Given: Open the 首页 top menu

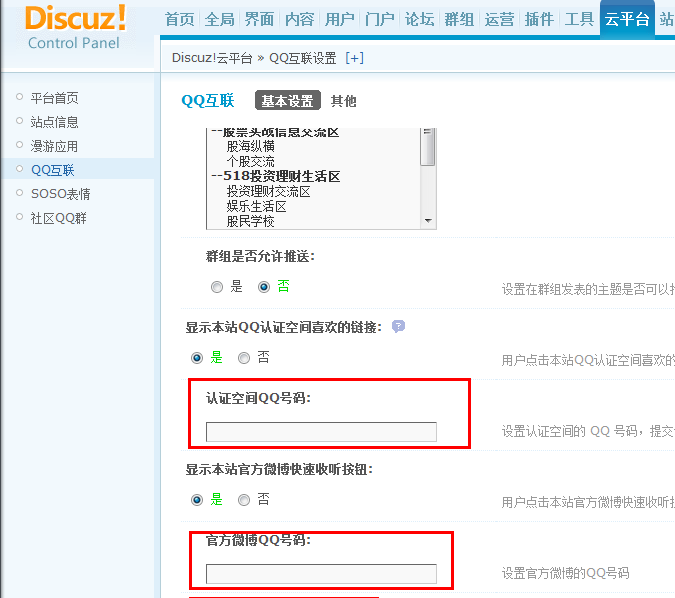Looking at the screenshot, I should pos(180,19).
